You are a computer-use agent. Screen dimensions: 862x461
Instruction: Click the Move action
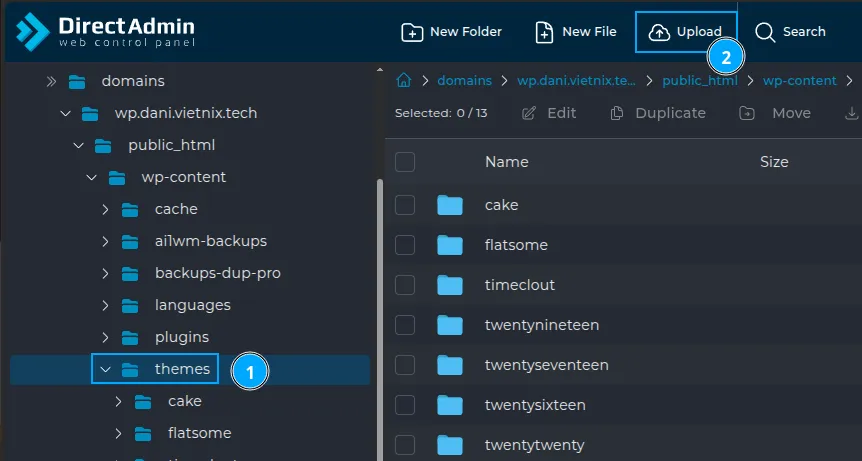click(x=775, y=113)
